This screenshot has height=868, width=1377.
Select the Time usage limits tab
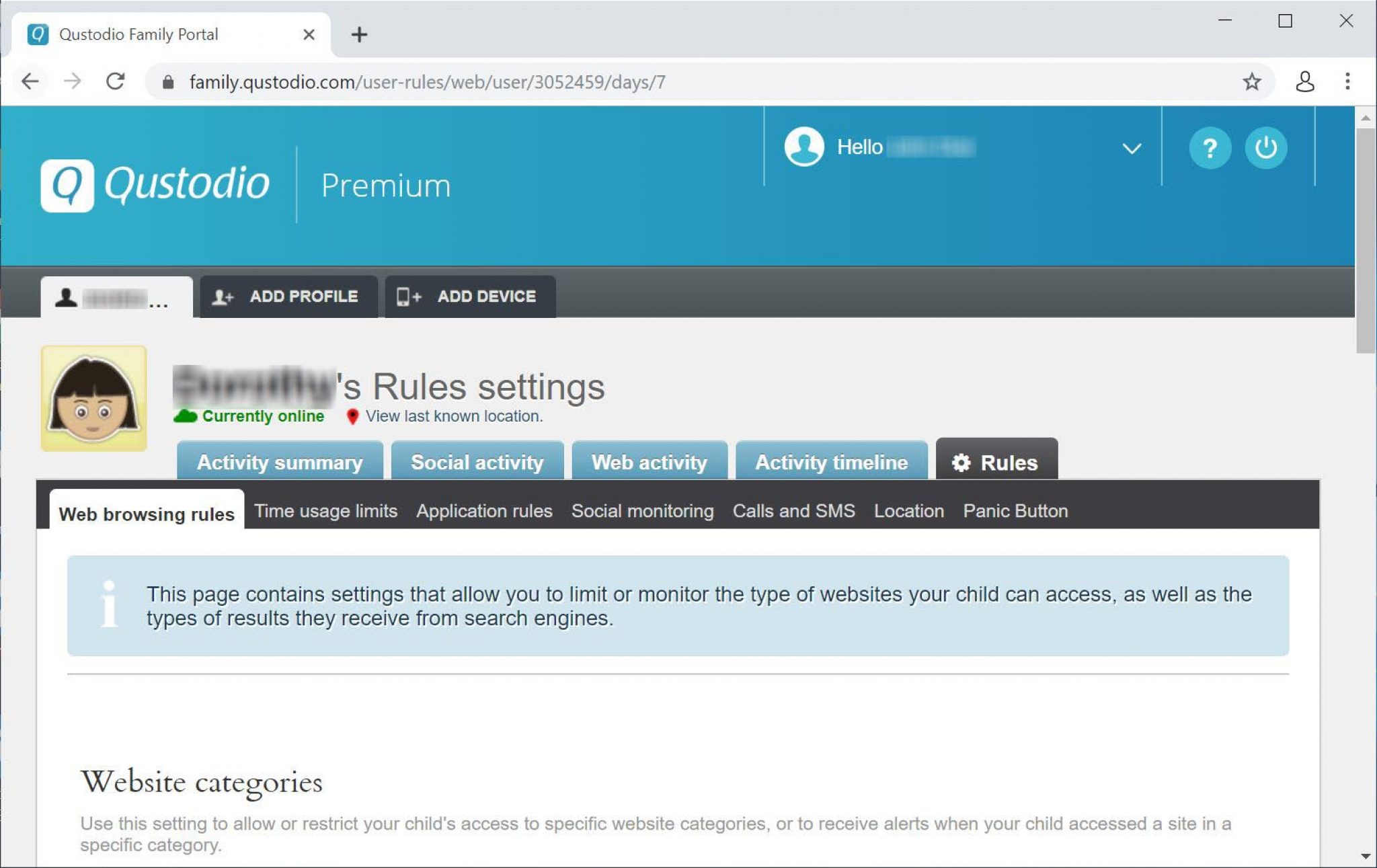pyautogui.click(x=325, y=512)
